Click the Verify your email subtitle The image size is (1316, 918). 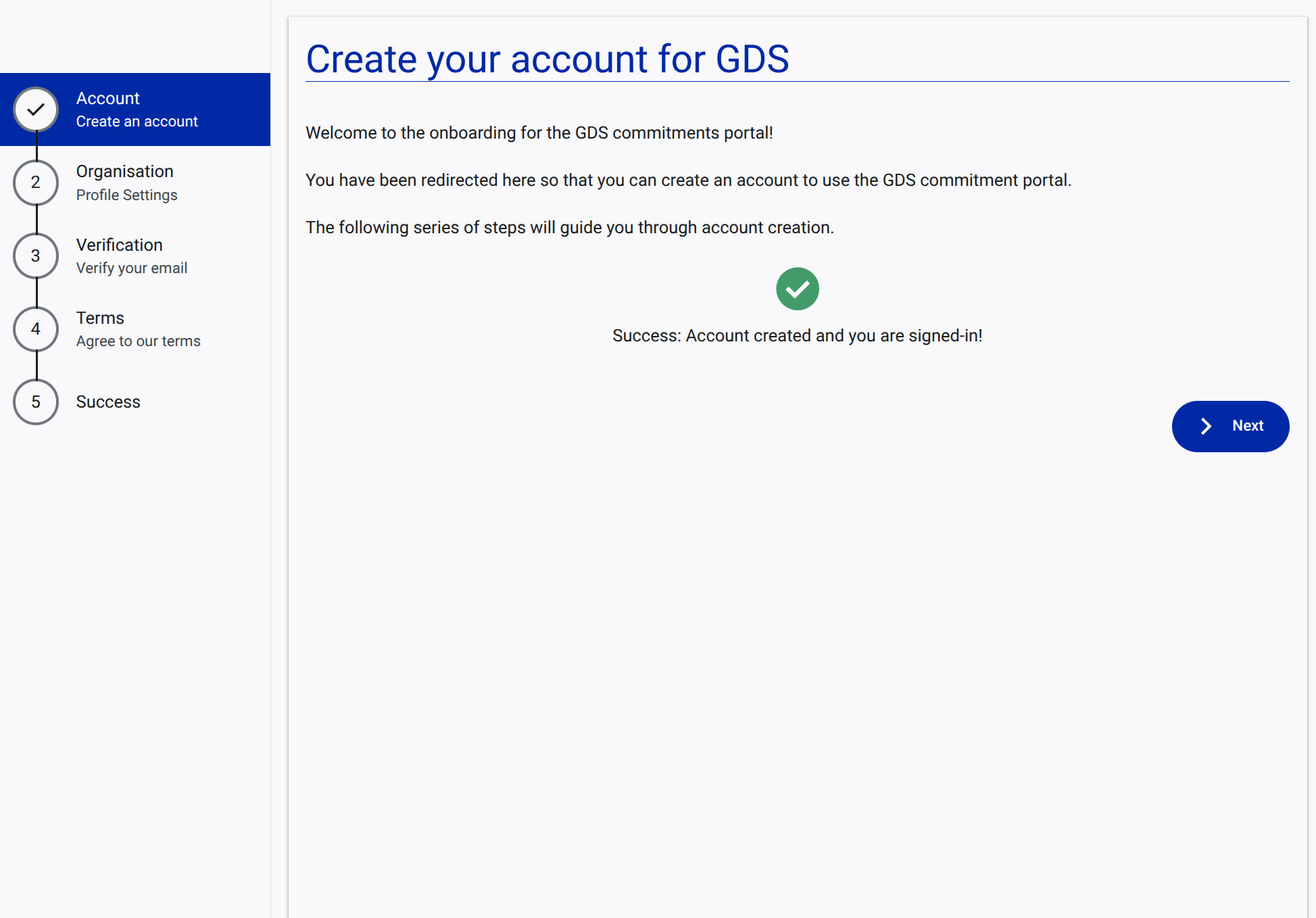pyautogui.click(x=131, y=268)
